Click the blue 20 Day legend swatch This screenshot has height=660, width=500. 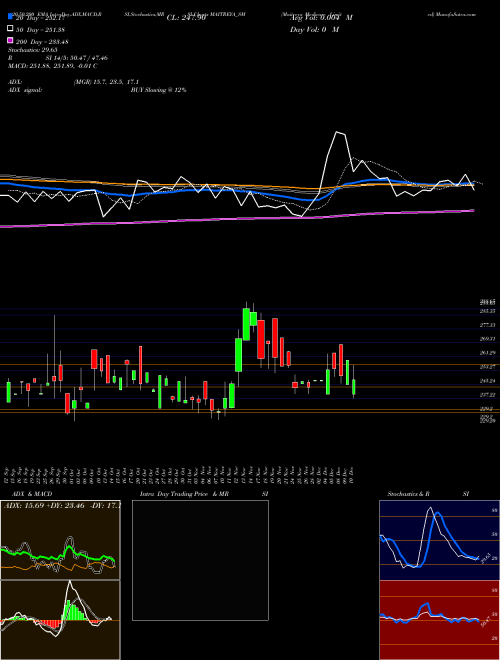pyautogui.click(x=10, y=16)
